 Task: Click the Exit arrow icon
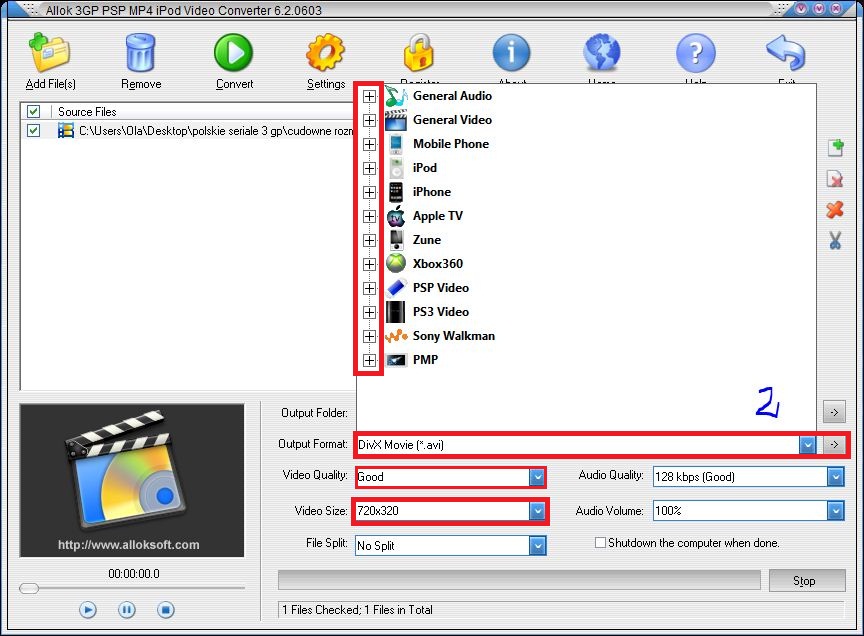tap(786, 53)
